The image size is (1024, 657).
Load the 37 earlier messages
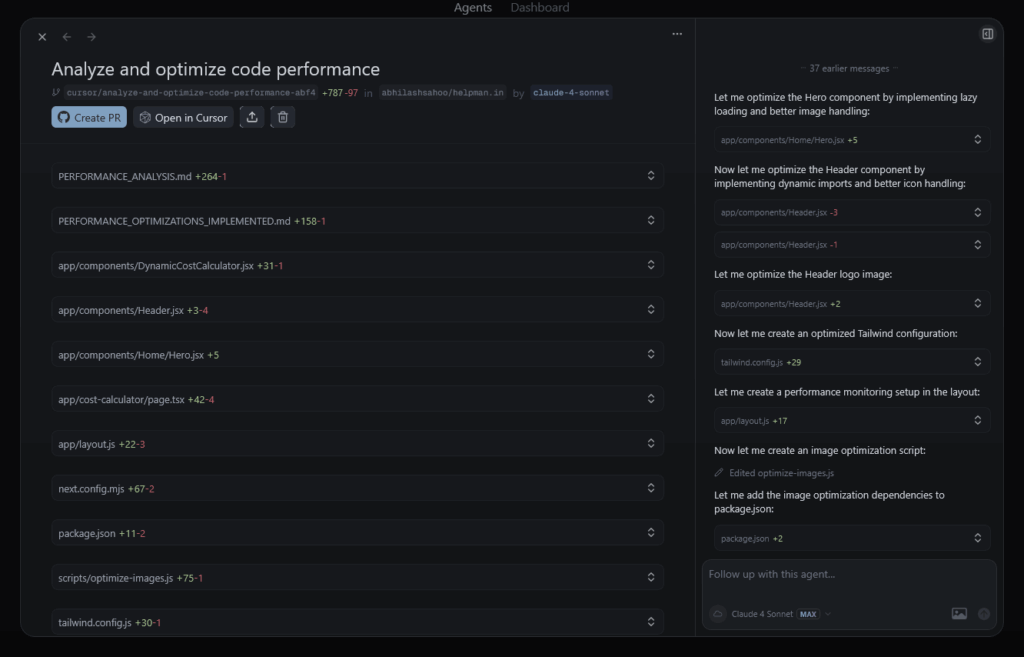(849, 69)
